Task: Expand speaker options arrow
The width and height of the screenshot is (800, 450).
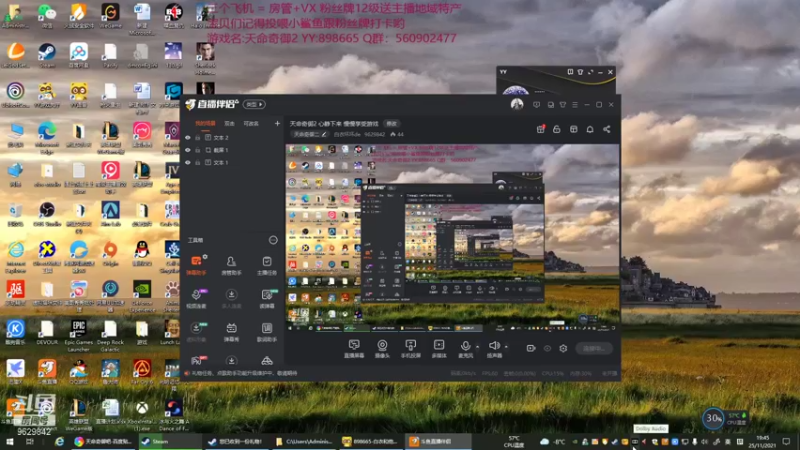Action: (x=506, y=347)
